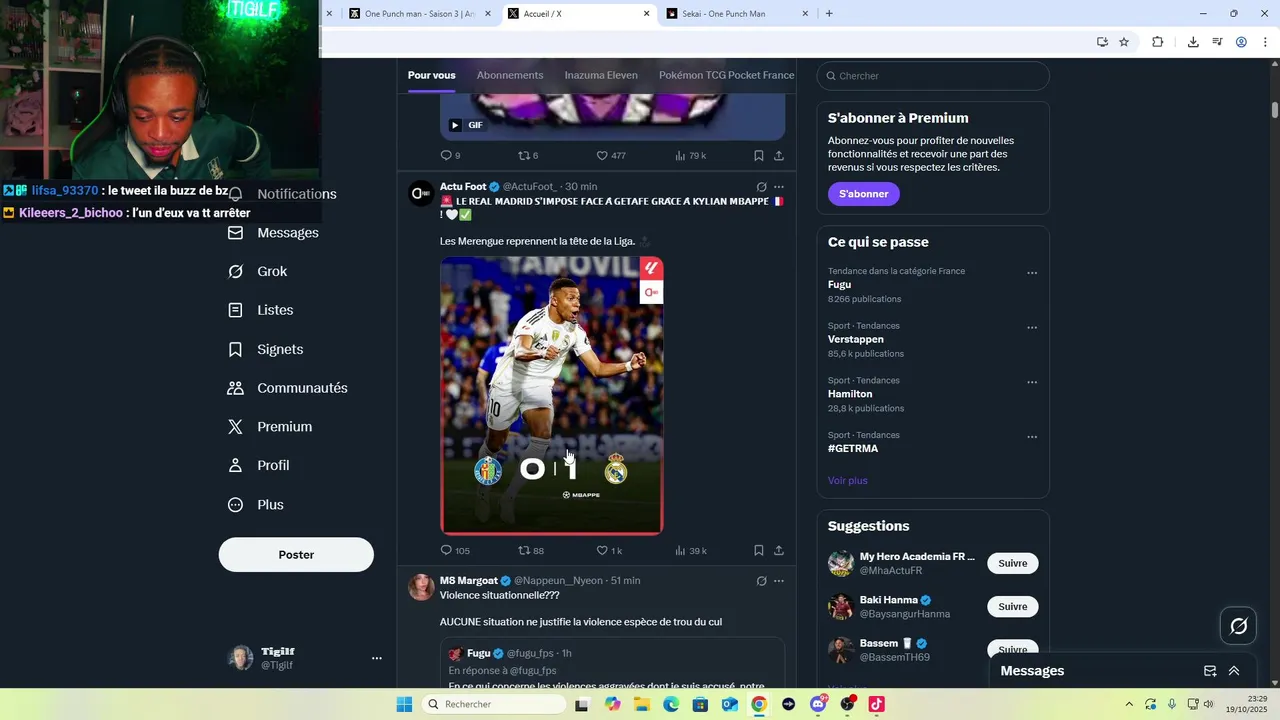This screenshot has width=1280, height=720.
Task: Open options for #GETRMA trend
Action: pyautogui.click(x=1032, y=437)
